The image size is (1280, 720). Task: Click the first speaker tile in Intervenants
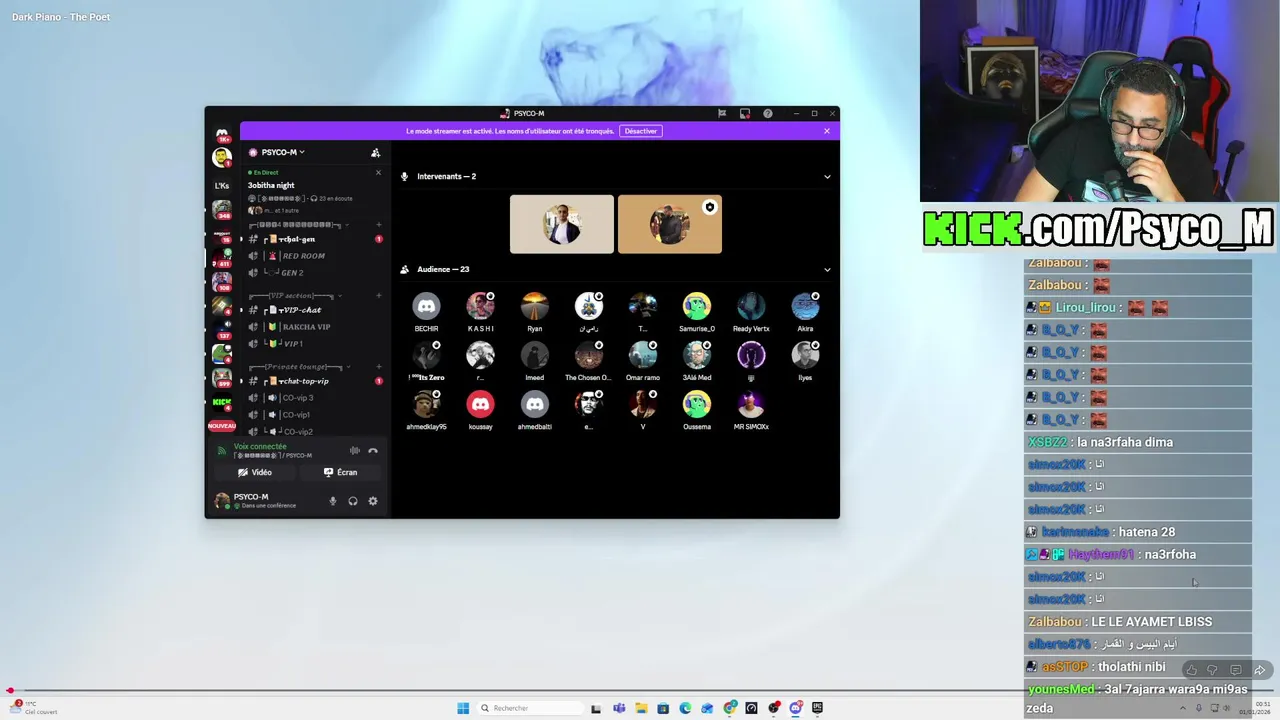pyautogui.click(x=562, y=224)
